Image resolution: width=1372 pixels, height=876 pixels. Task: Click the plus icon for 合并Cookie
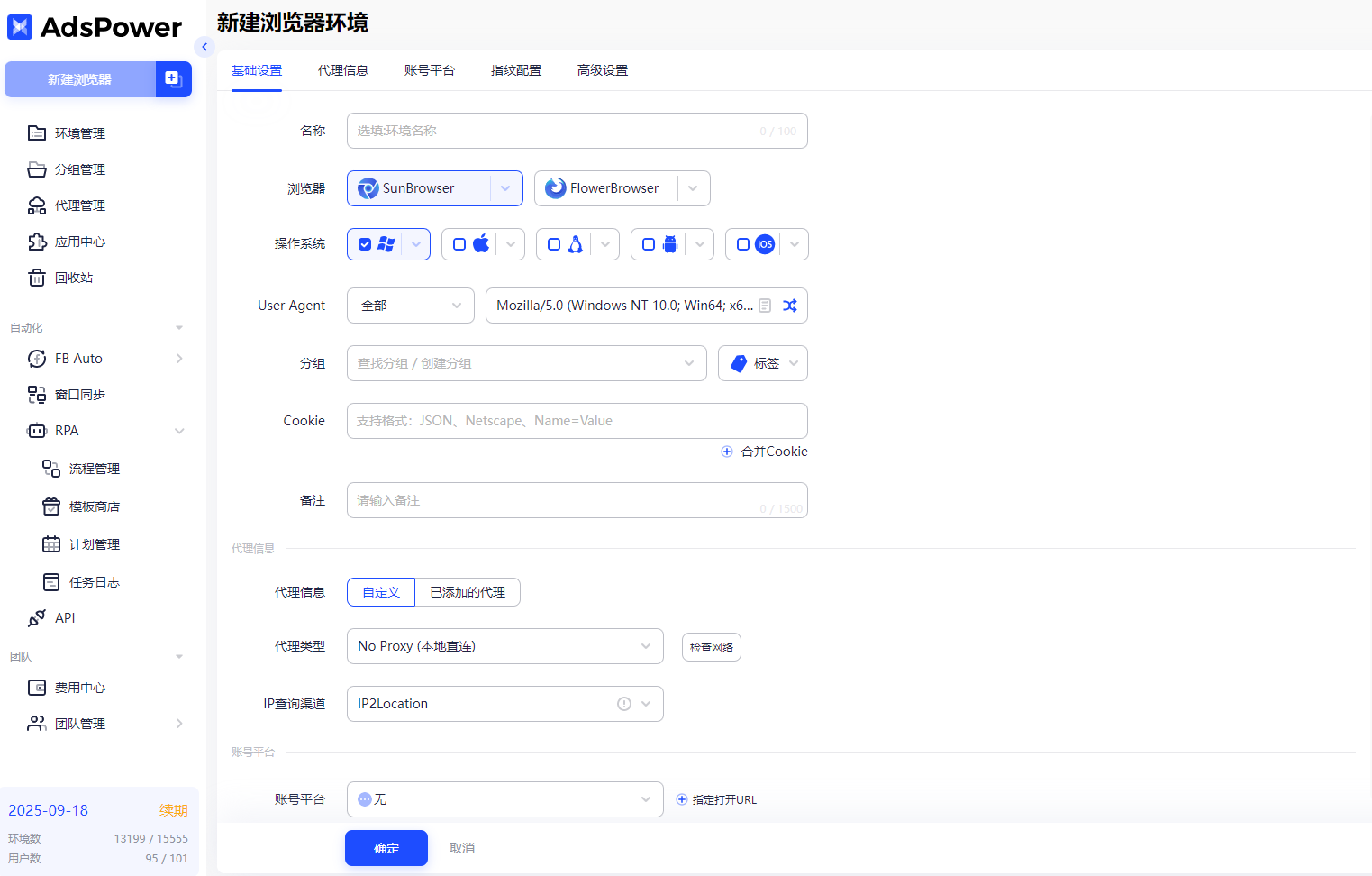727,452
